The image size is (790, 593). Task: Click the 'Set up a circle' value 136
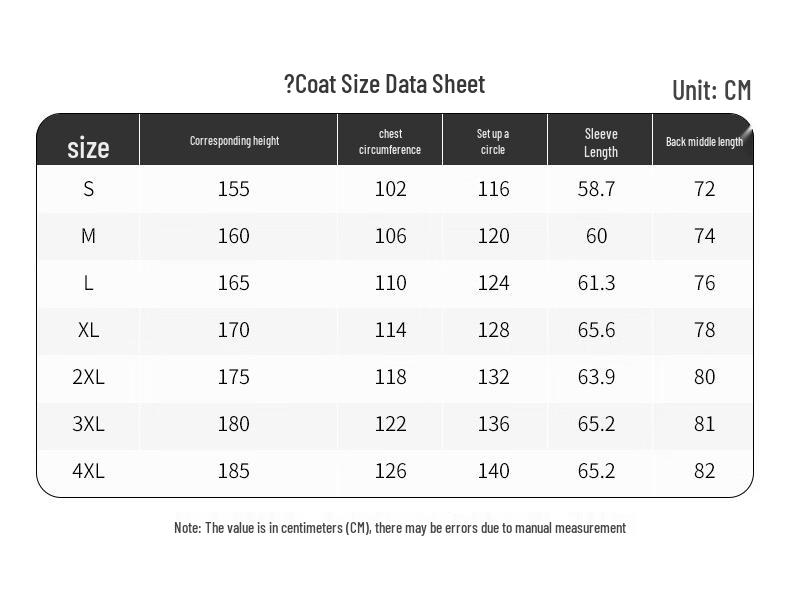[493, 424]
